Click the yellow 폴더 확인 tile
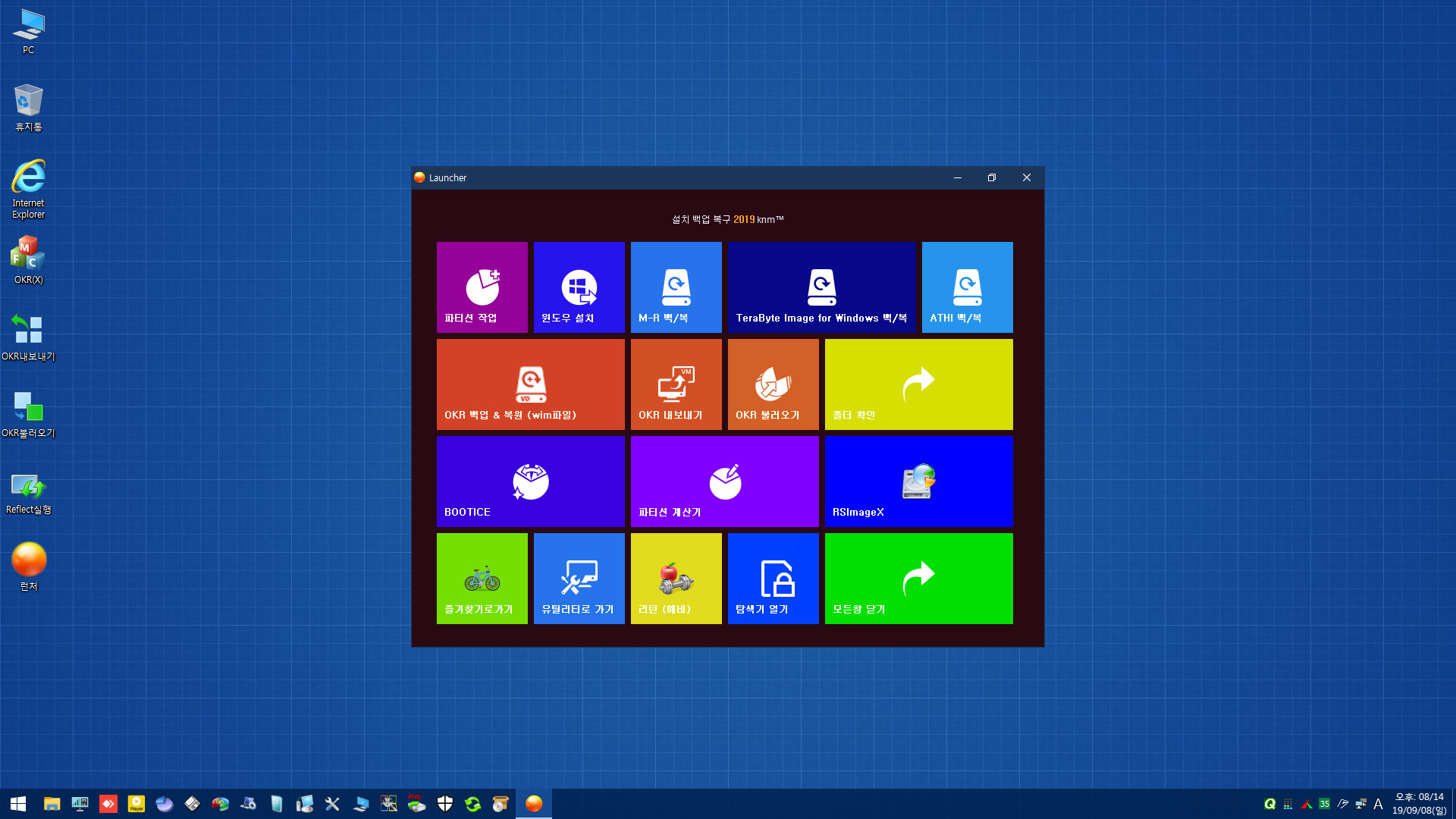The width and height of the screenshot is (1456, 819). point(918,384)
